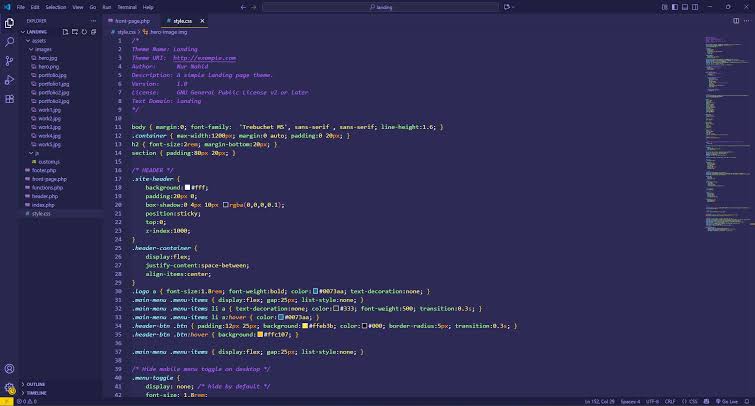Click the .hero-image img breadcrumb
Screen dimensions: 755x406
point(165,32)
